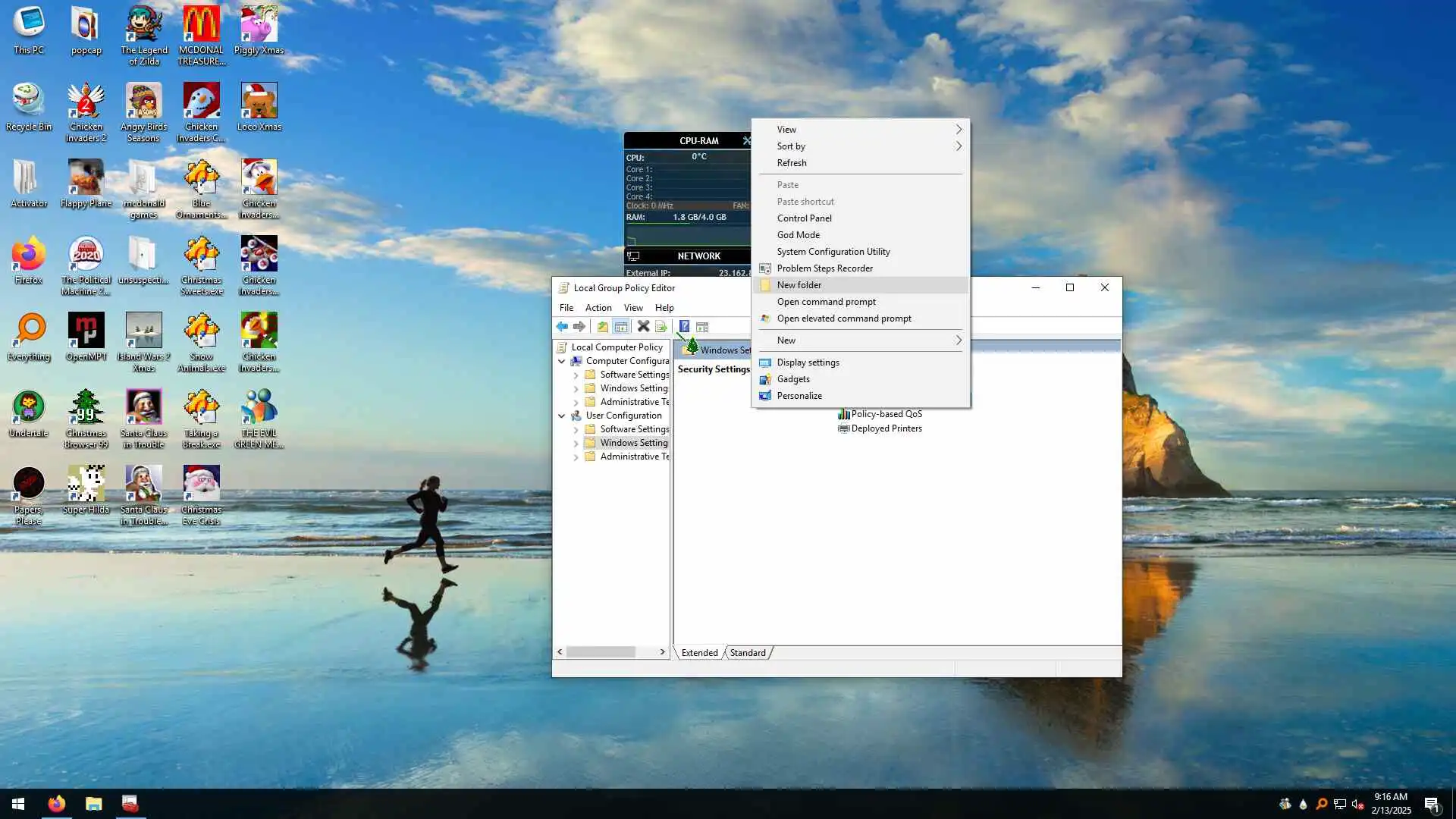1456x819 pixels.
Task: Toggle Show/Hide Console Tree toolbar icon
Action: pyautogui.click(x=621, y=327)
